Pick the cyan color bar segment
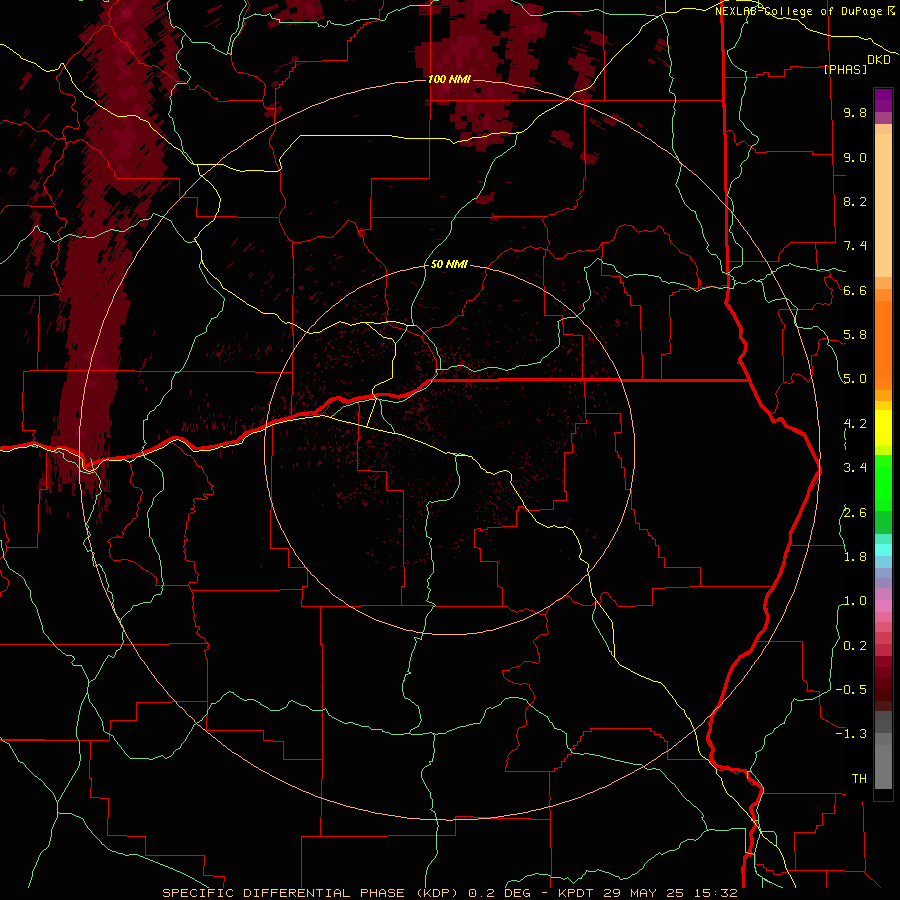 tap(883, 550)
